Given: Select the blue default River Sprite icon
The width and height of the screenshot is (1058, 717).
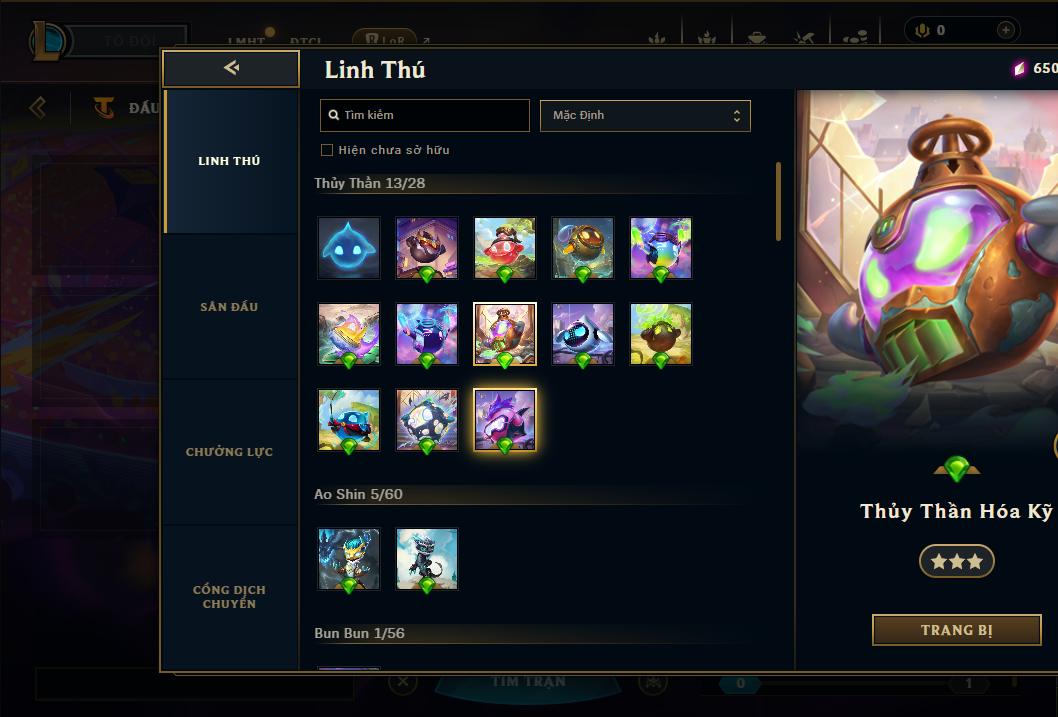Looking at the screenshot, I should pyautogui.click(x=349, y=248).
